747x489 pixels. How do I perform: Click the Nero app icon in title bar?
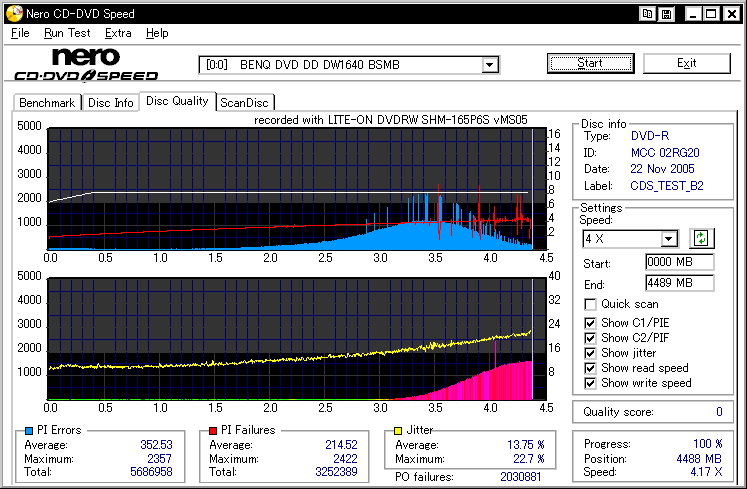coord(13,14)
